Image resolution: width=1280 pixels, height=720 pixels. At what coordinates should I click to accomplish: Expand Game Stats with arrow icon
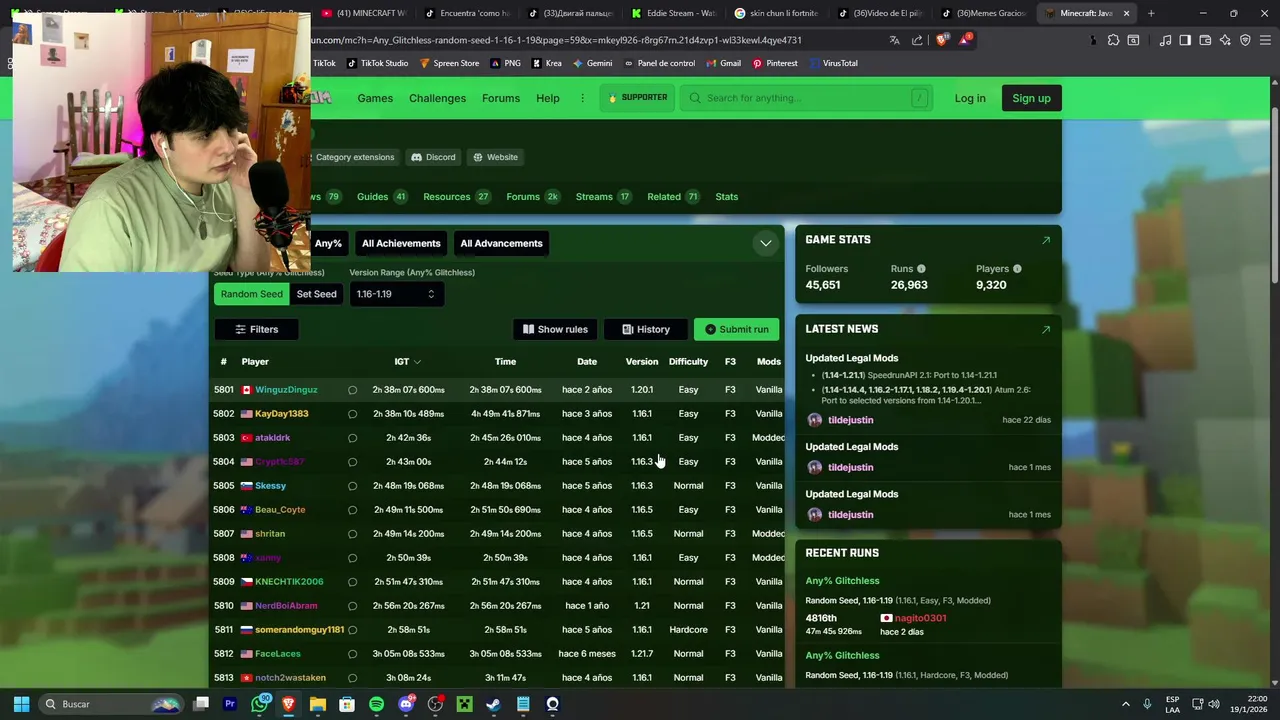pyautogui.click(x=1046, y=240)
